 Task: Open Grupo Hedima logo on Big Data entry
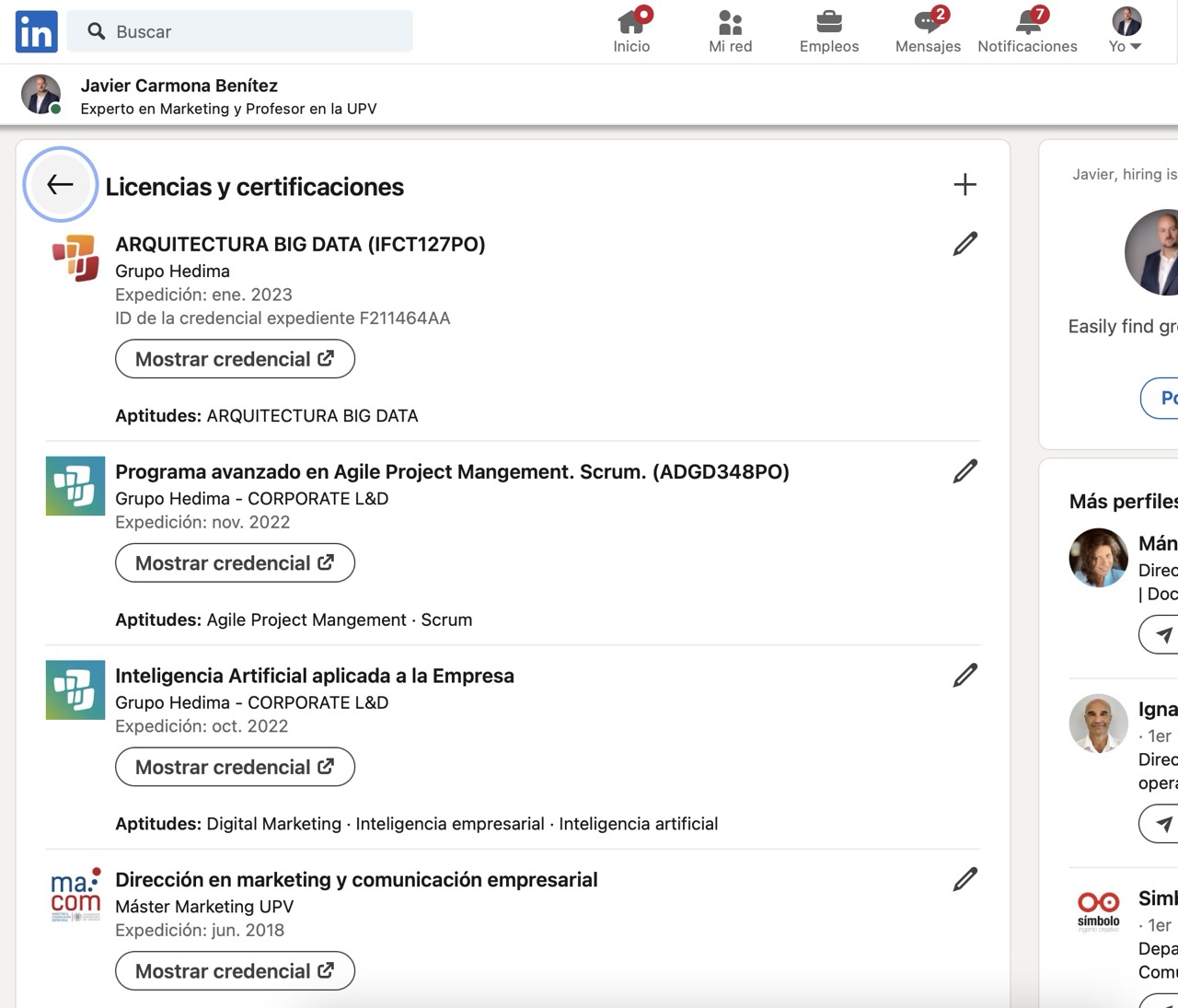point(75,259)
